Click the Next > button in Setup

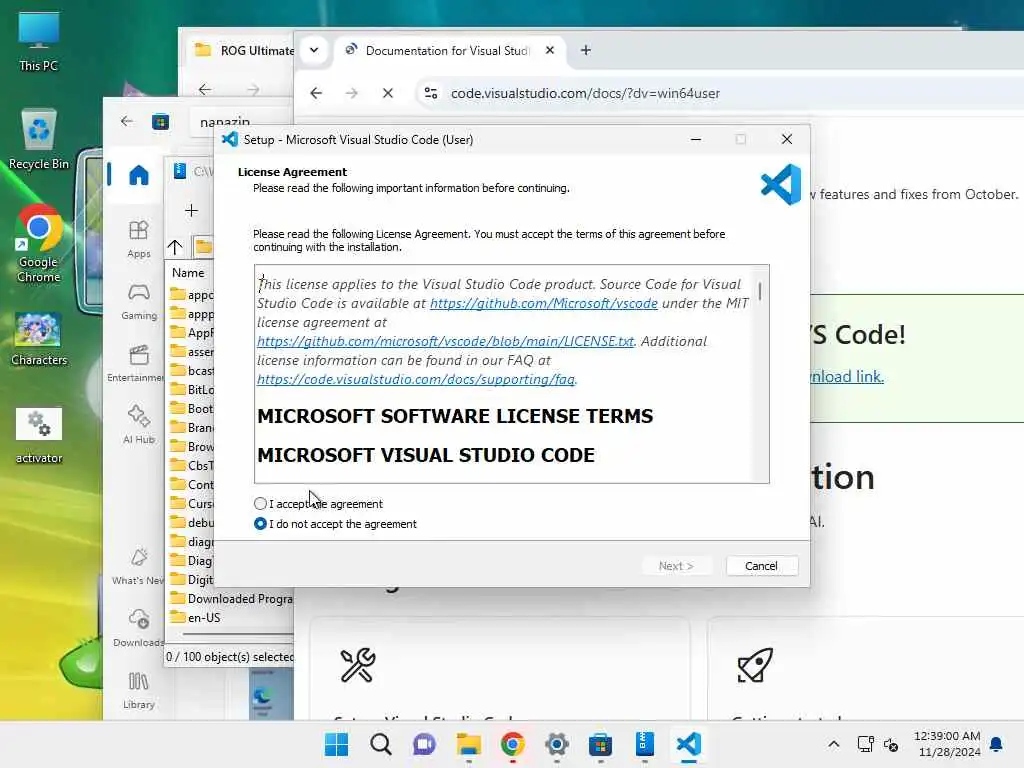click(676, 566)
